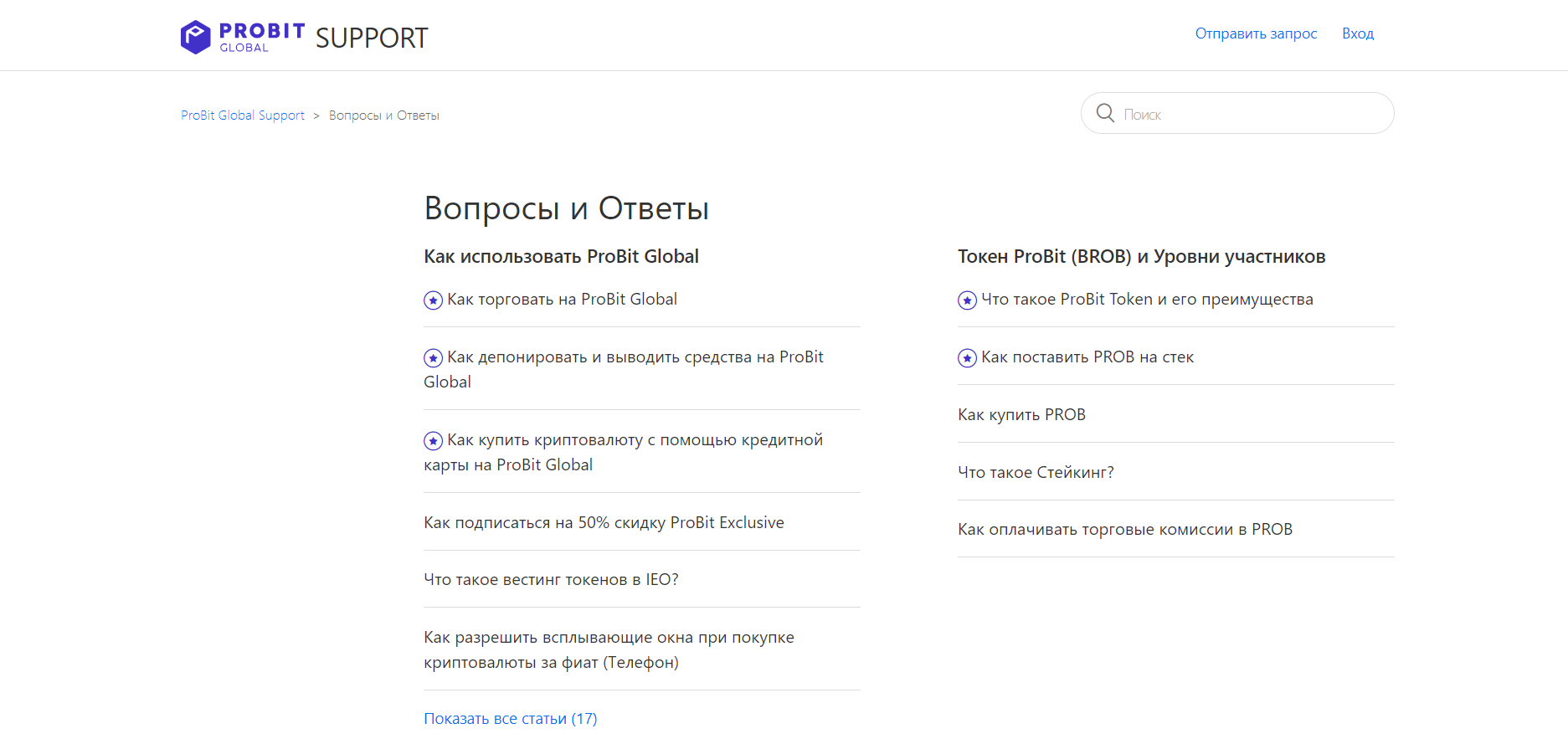Viewport: 1568px width, 744px height.
Task: Open article 'Как поставить PROB на стек'
Action: tap(1087, 357)
